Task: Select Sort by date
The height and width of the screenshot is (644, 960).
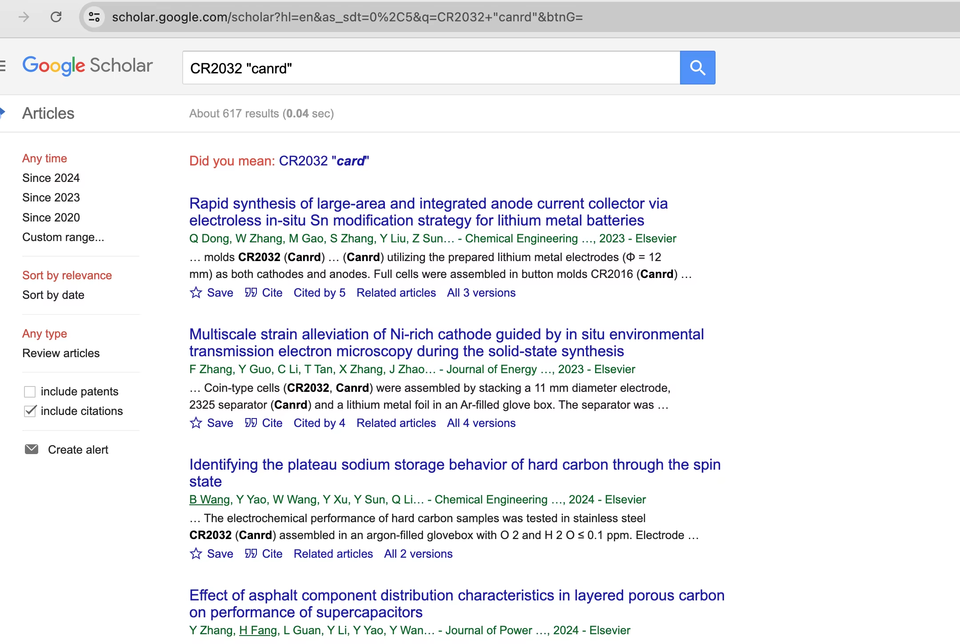Action: click(53, 295)
